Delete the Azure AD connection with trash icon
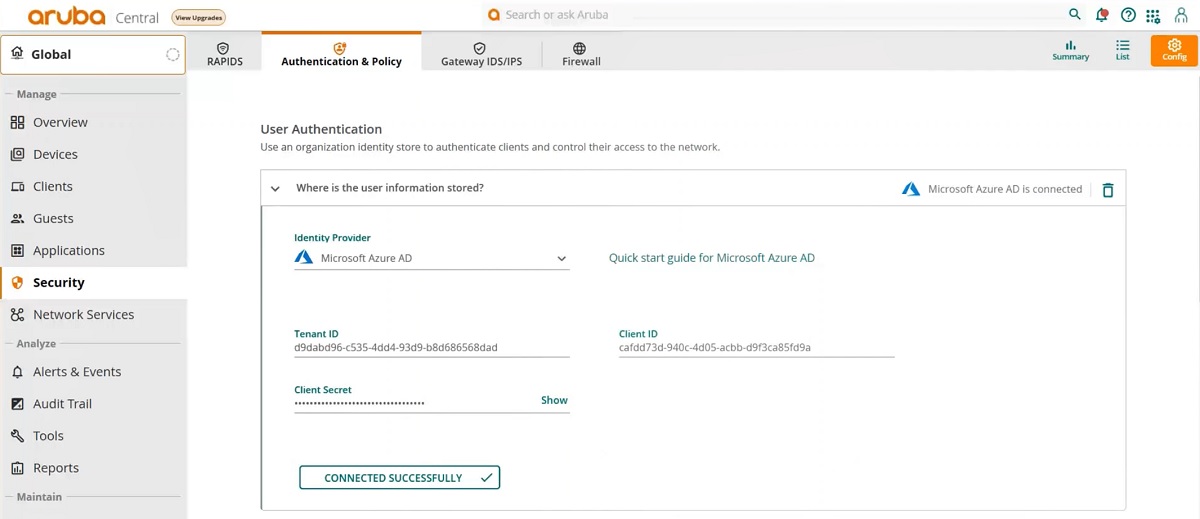This screenshot has height=519, width=1200. pyautogui.click(x=1108, y=189)
